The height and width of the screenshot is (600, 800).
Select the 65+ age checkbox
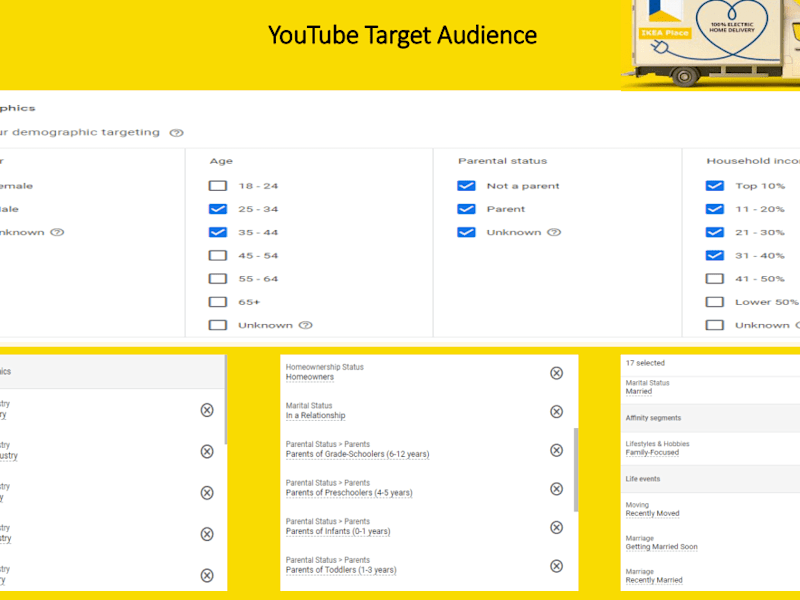[x=218, y=302]
